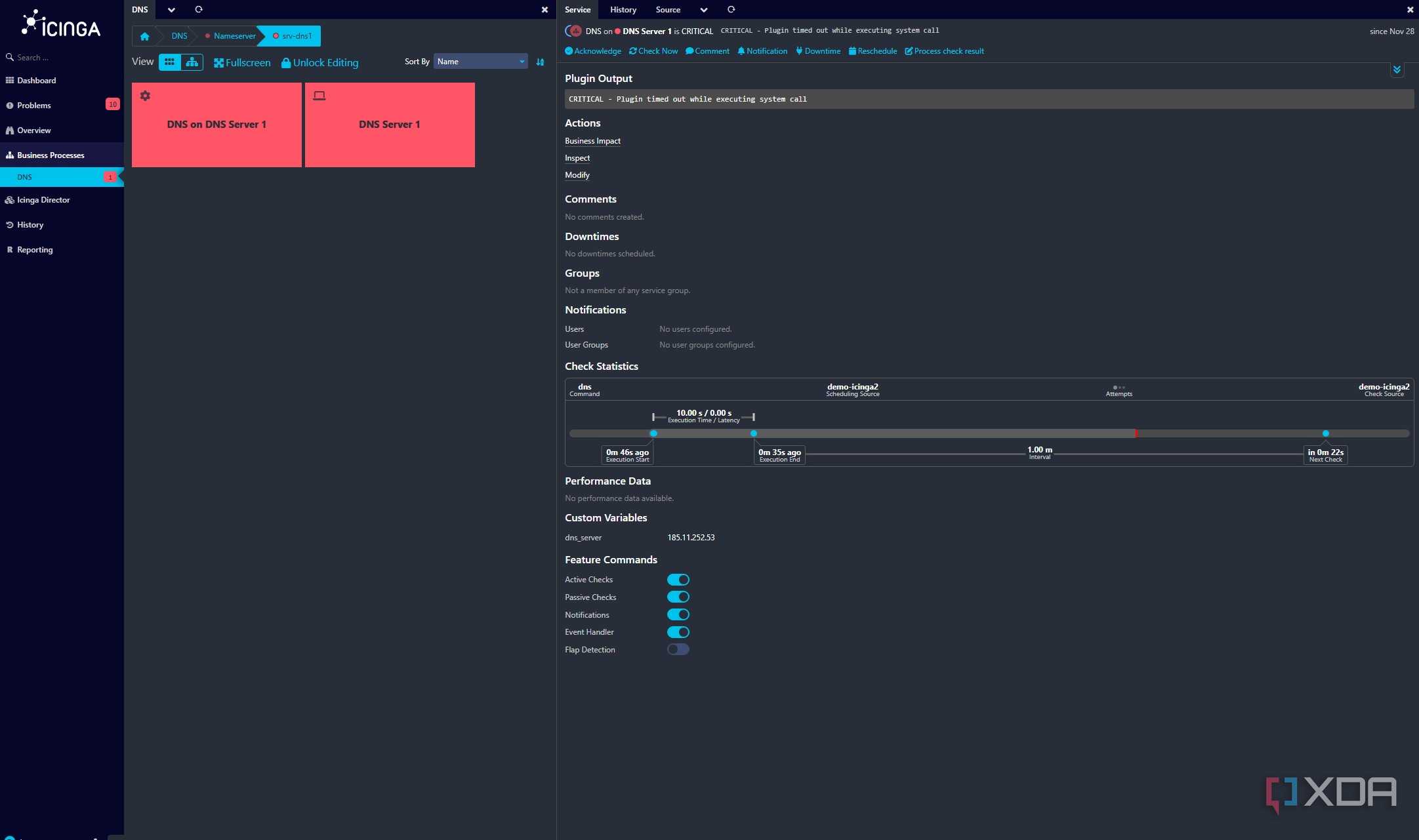Open the Modify action
1419x840 pixels.
pos(577,175)
